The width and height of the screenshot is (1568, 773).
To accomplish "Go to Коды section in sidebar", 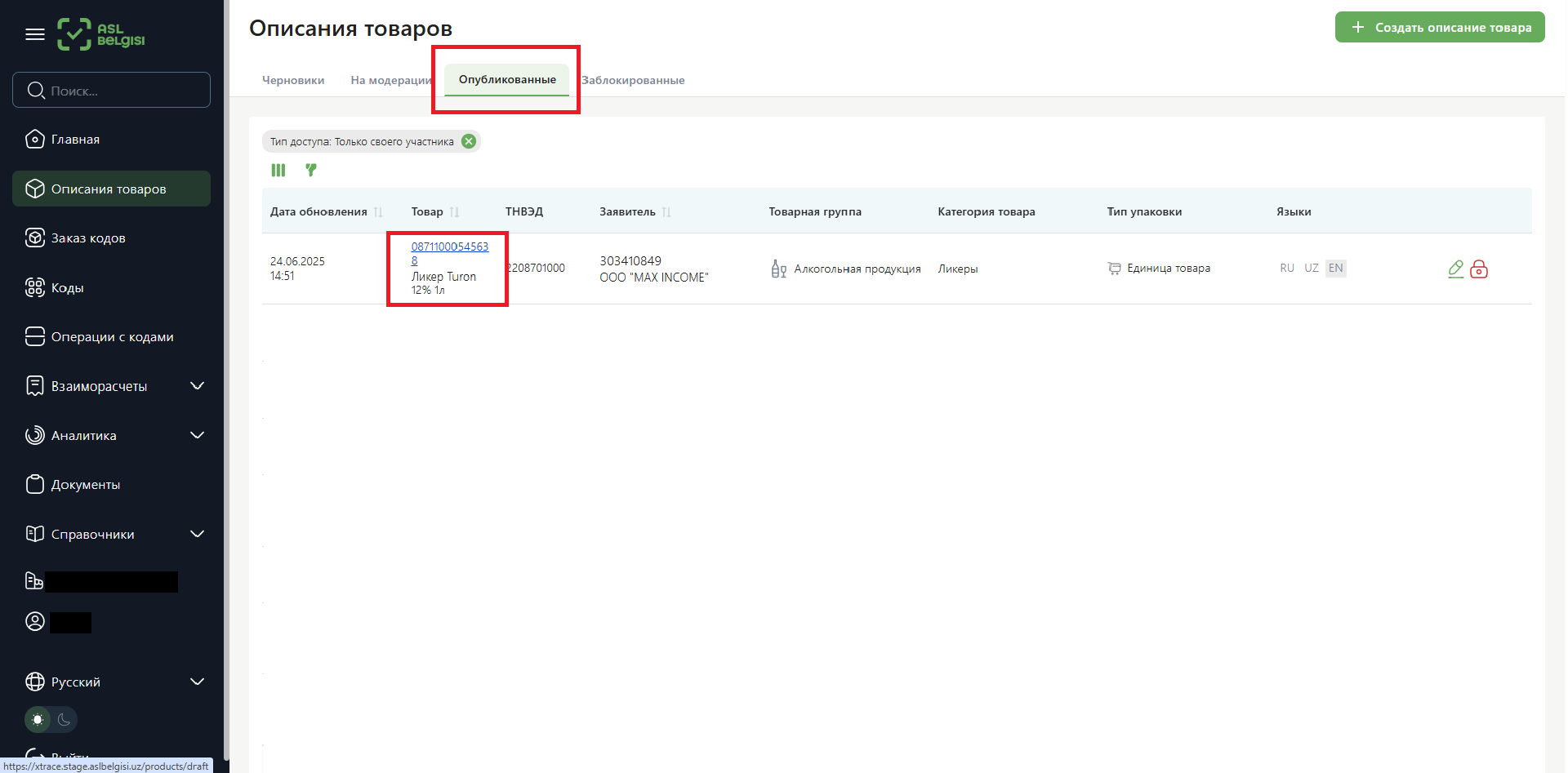I will [67, 288].
